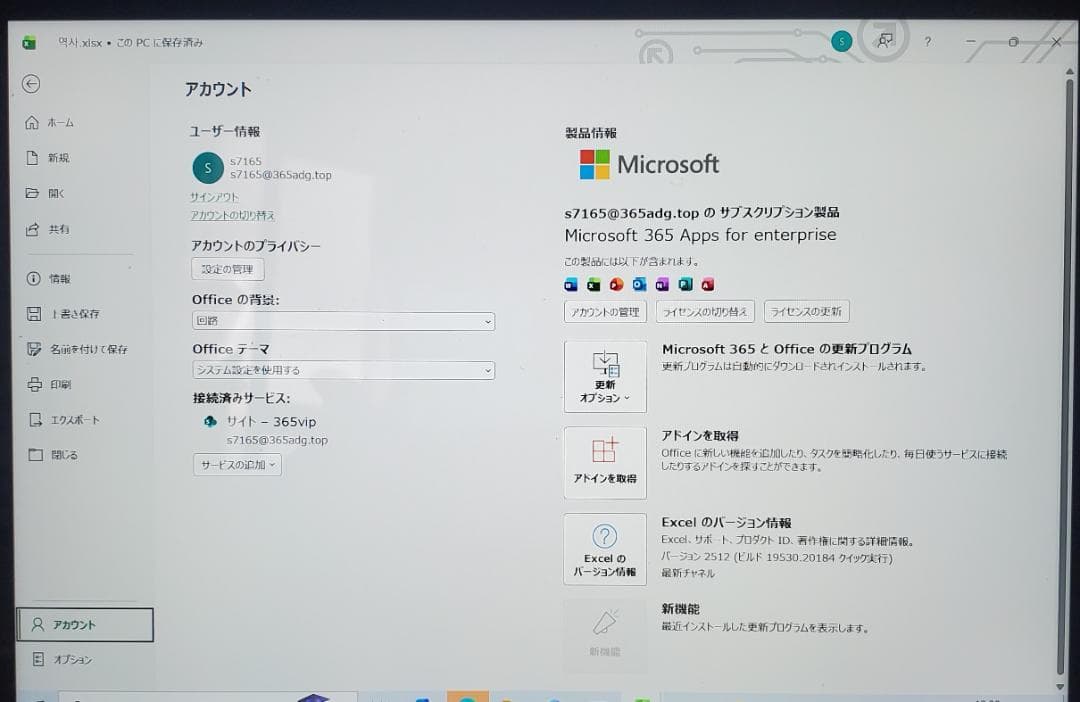The height and width of the screenshot is (702, 1080).
Task: Click the Microsoft 365 と Office の更新プログラム heading
Action: (787, 349)
